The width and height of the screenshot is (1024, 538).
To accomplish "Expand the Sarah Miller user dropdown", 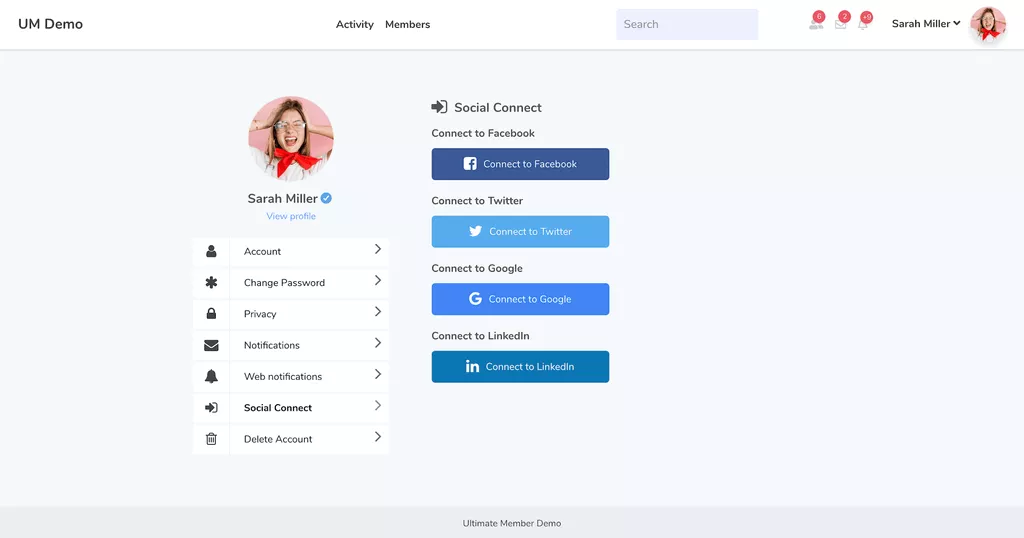I will pyautogui.click(x=925, y=24).
